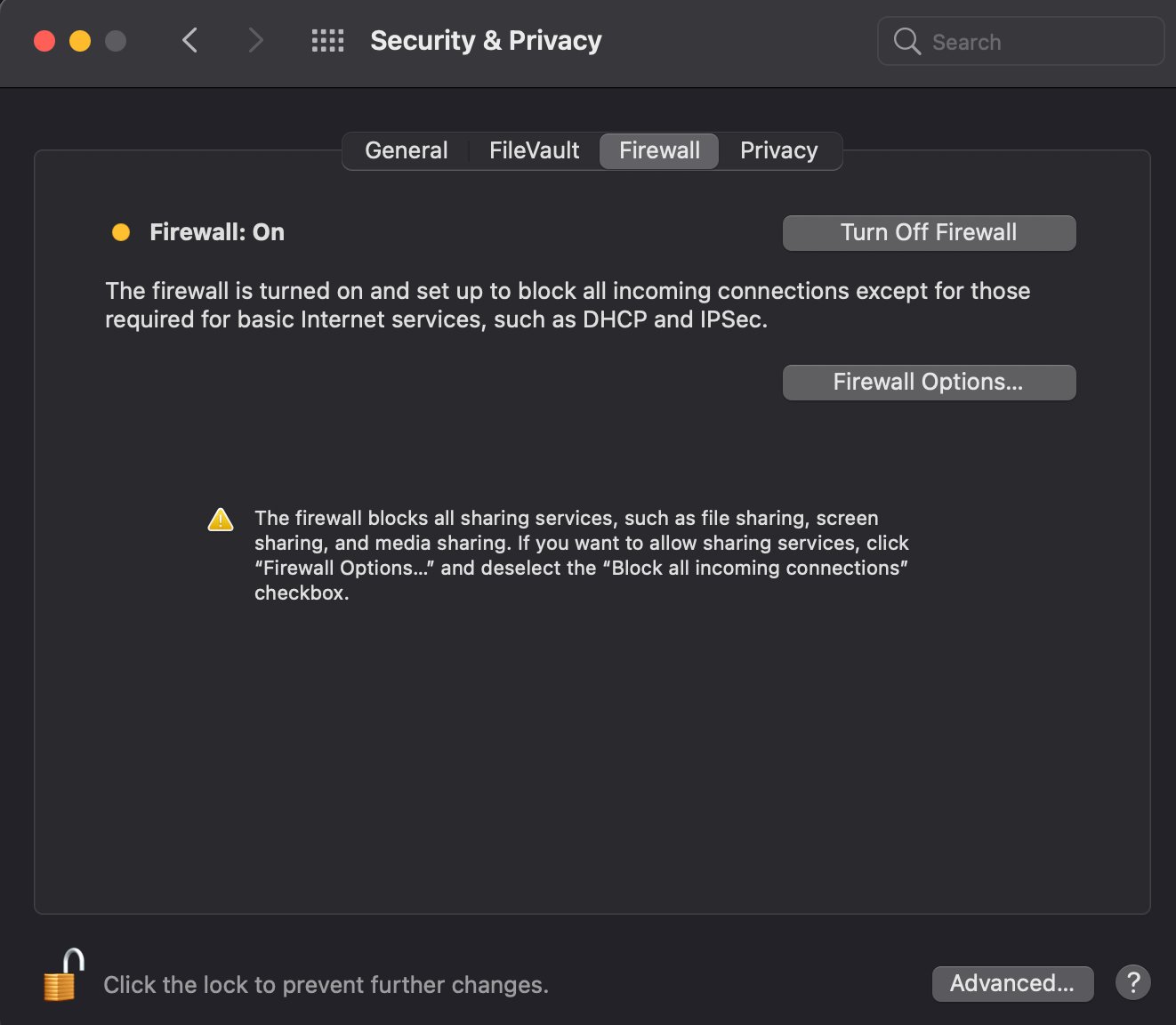
Task: Click the yellow warning triangle icon
Action: pos(221,519)
